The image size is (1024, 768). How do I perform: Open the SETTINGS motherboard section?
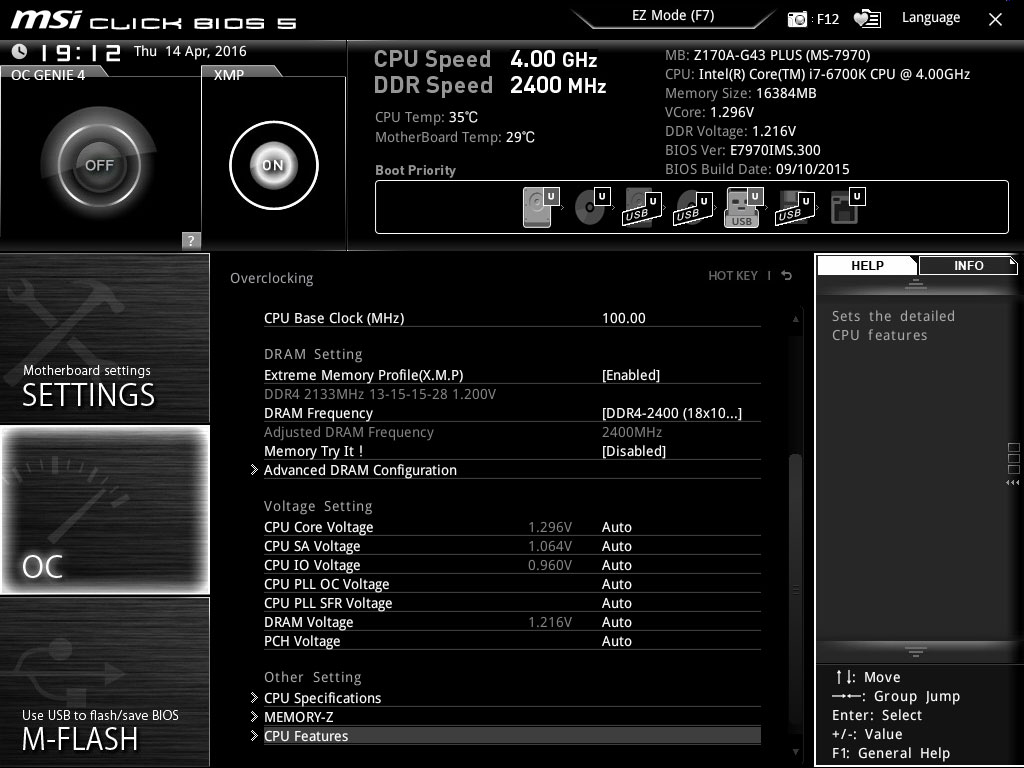[104, 338]
